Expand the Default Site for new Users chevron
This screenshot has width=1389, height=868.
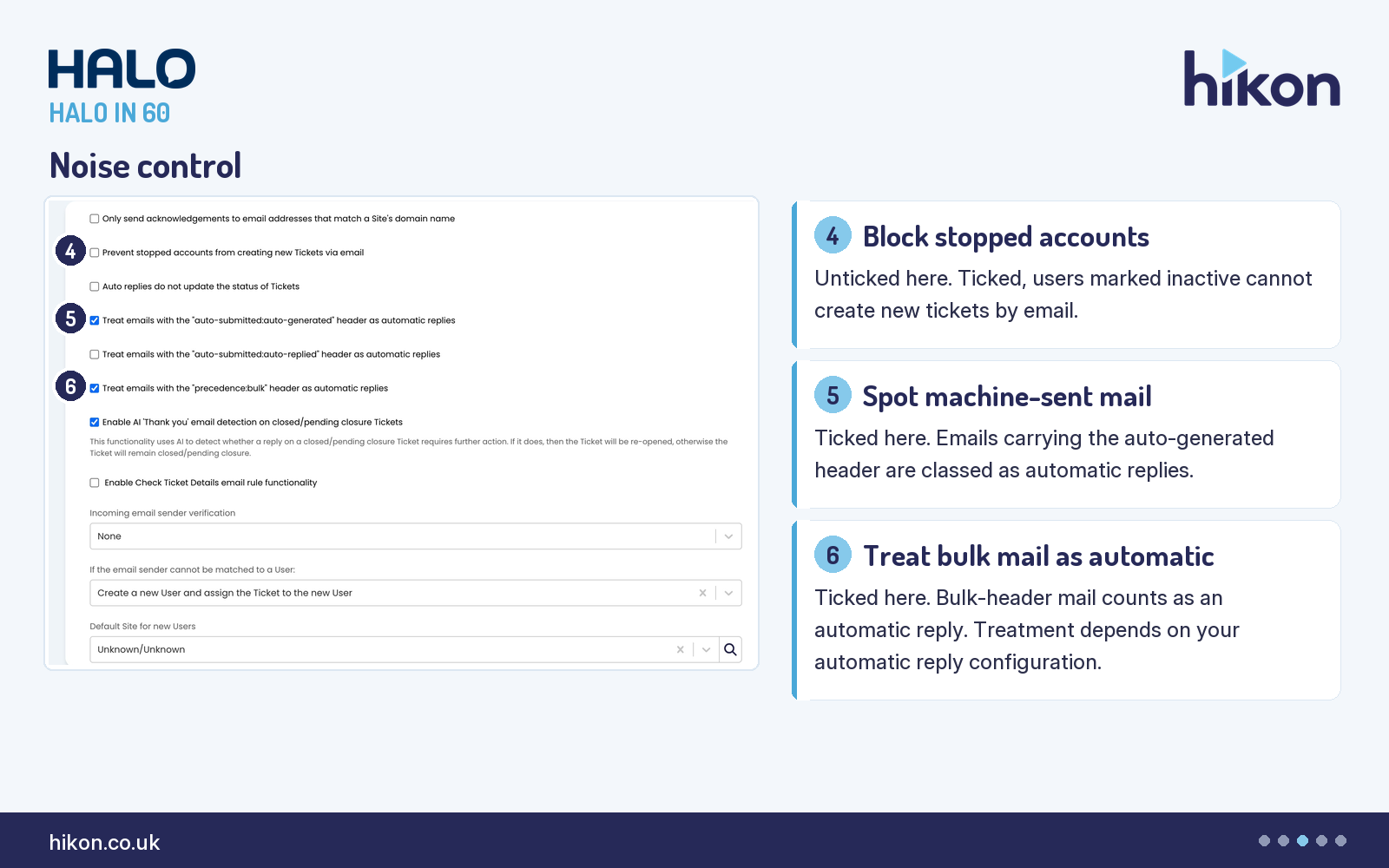pos(707,649)
